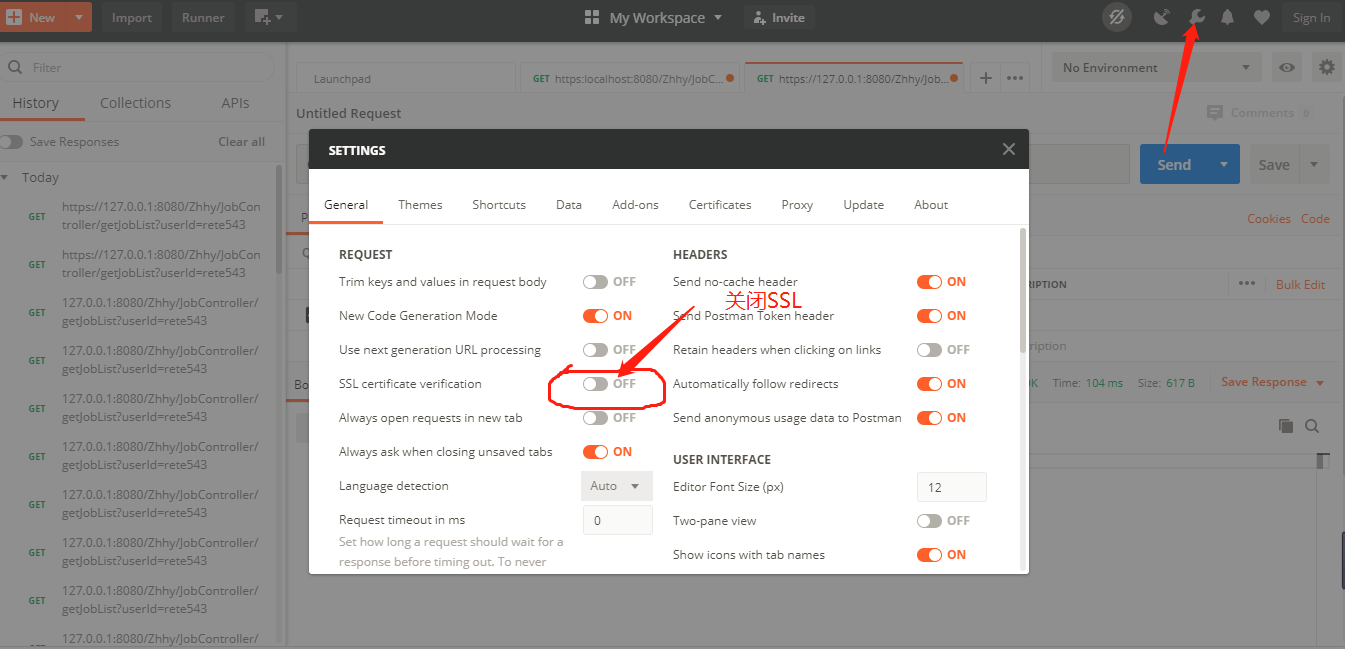Click the Request timeout in ms field
Image resolution: width=1345 pixels, height=649 pixels.
tap(618, 520)
